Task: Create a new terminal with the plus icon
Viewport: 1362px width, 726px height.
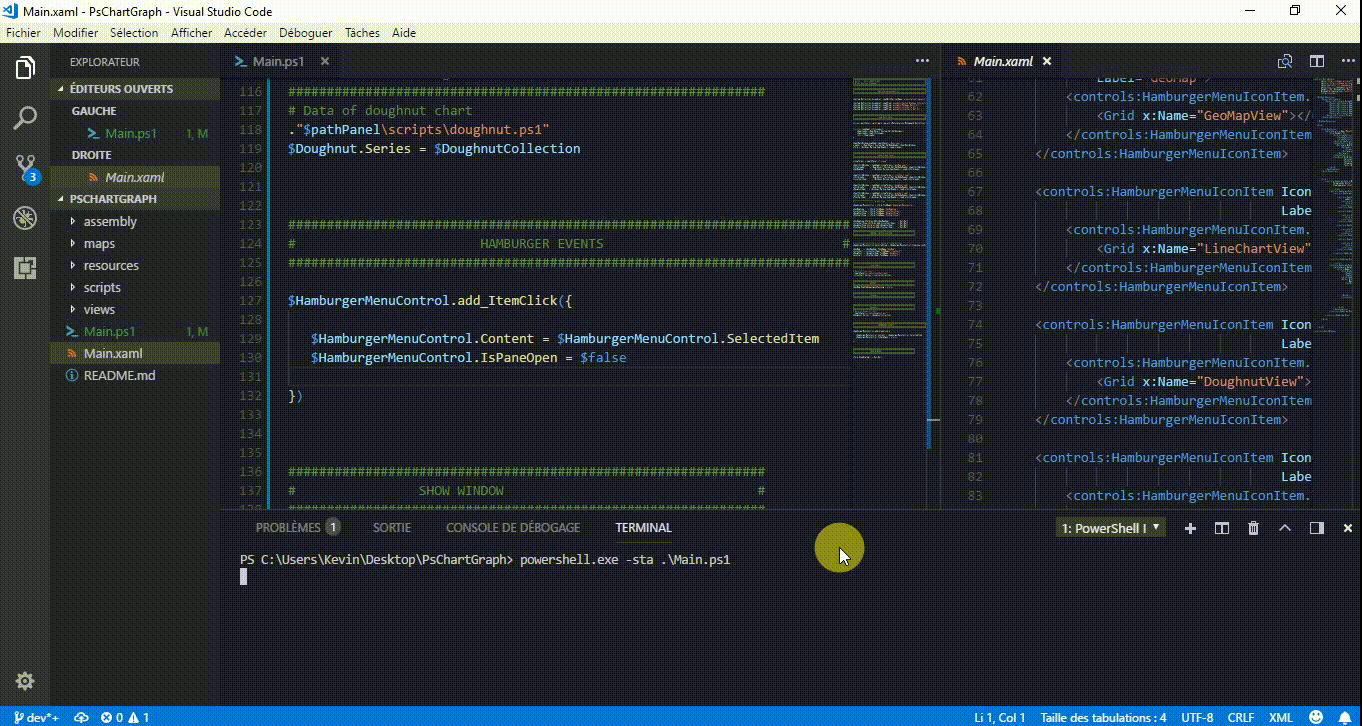Action: tap(1189, 527)
